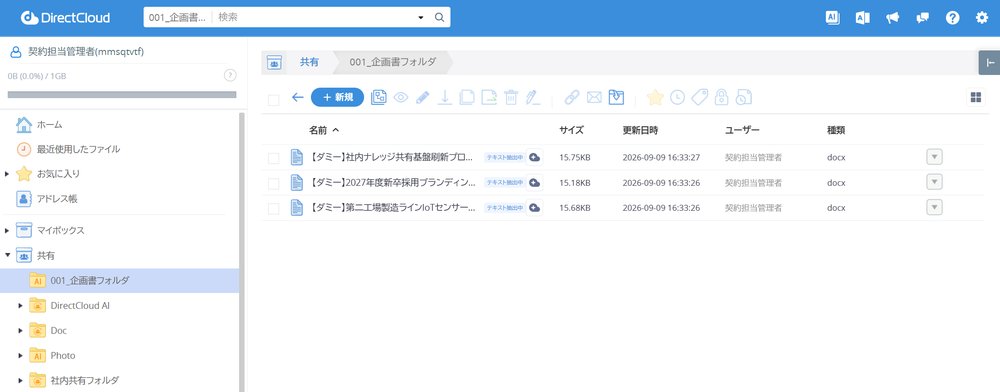The image size is (1000, 392).
Task: Open row menu for 2027年度新卒採用 file
Action: [934, 182]
